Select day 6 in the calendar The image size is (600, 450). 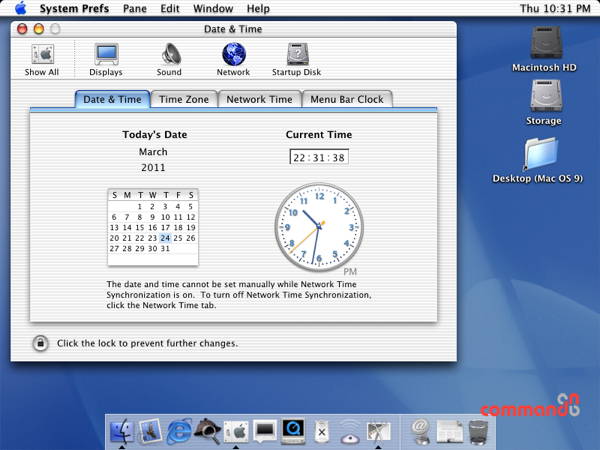pos(114,217)
